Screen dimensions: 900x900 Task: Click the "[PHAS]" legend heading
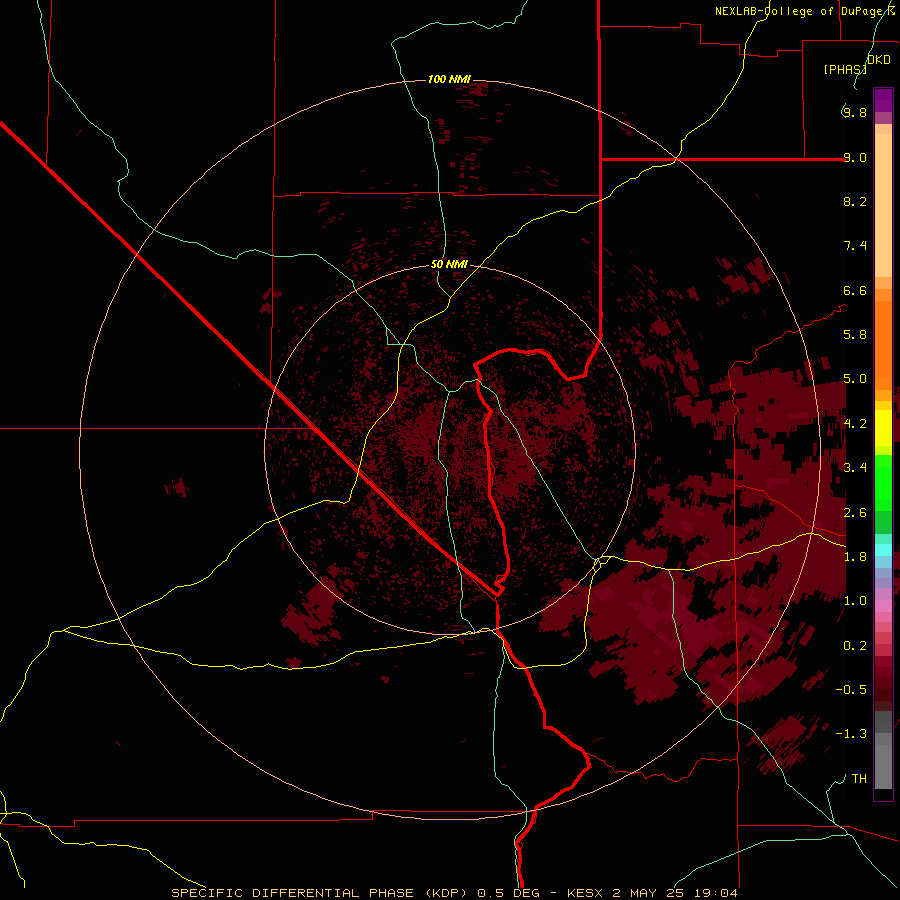coord(845,69)
